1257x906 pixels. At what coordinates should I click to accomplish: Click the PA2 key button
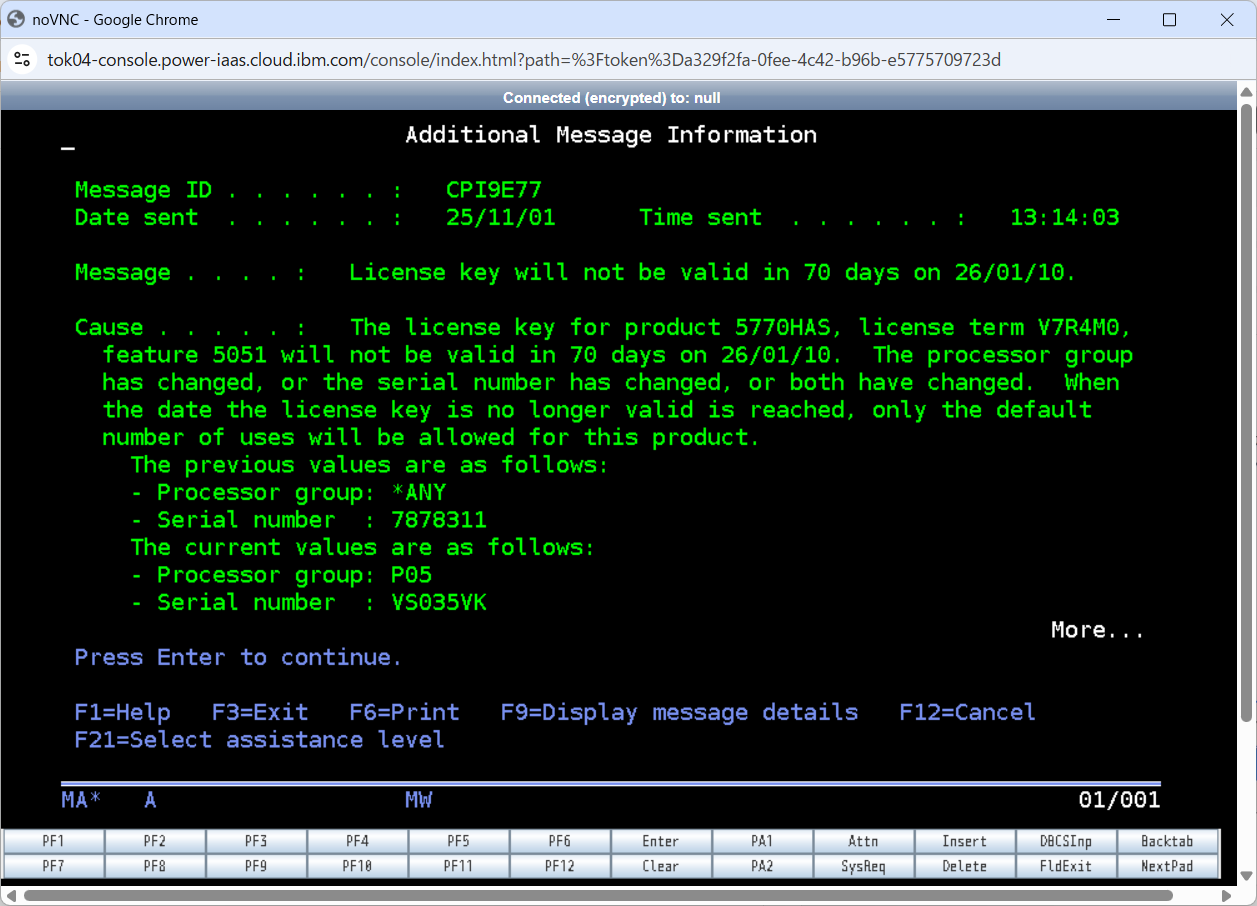tap(762, 866)
